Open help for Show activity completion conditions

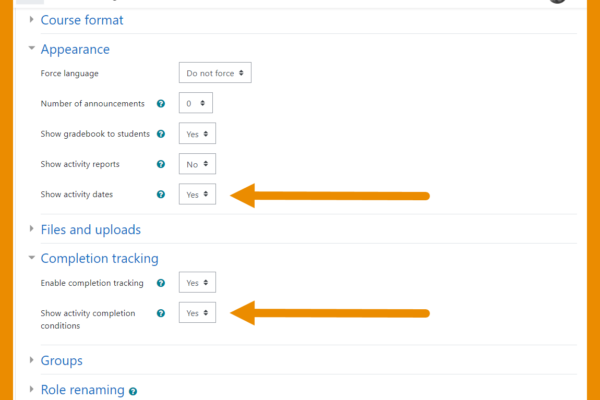pyautogui.click(x=161, y=313)
